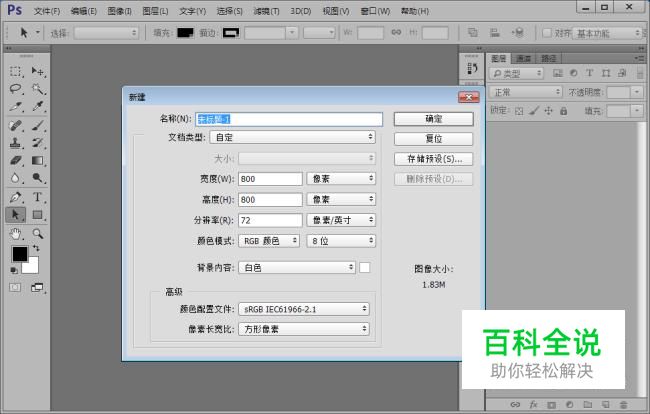The width and height of the screenshot is (650, 414).
Task: Select the Blur tool
Action: tap(15, 178)
